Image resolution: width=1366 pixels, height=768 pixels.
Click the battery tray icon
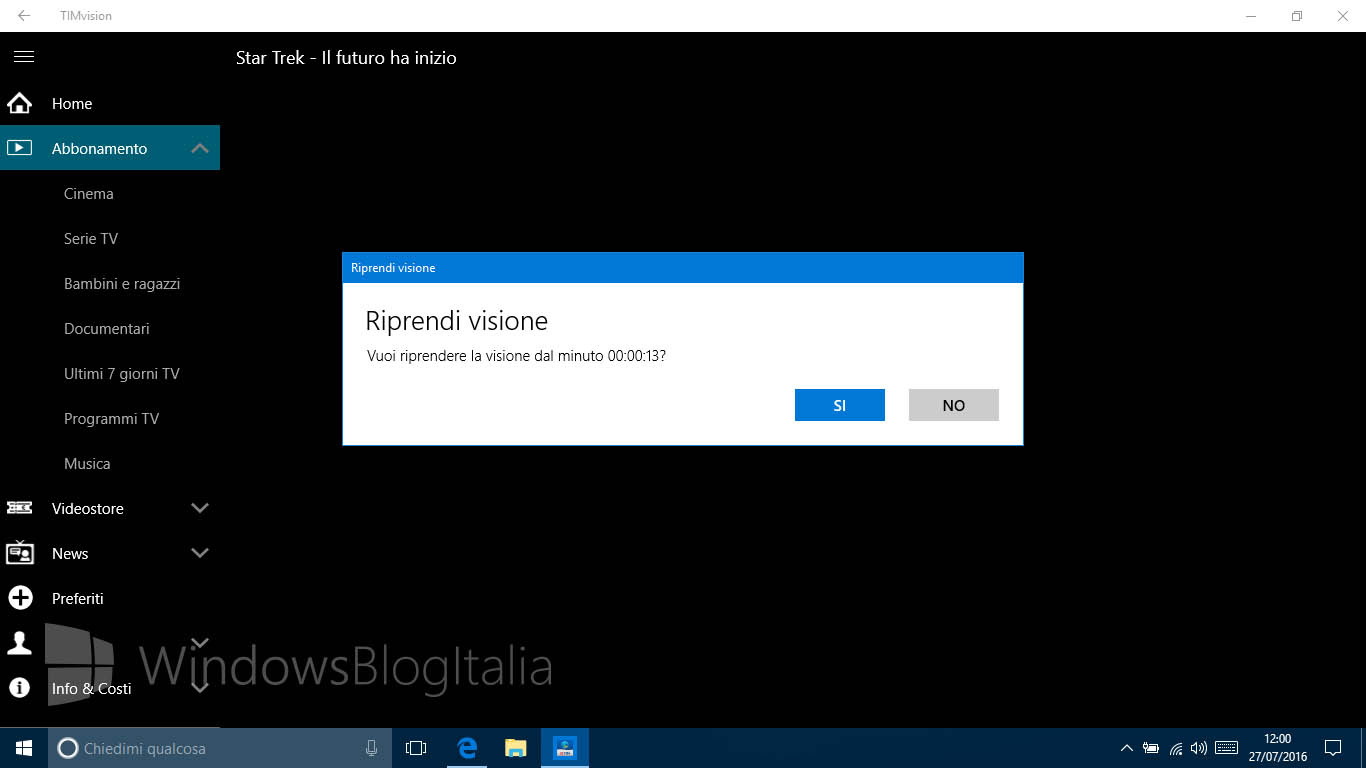[x=1151, y=748]
